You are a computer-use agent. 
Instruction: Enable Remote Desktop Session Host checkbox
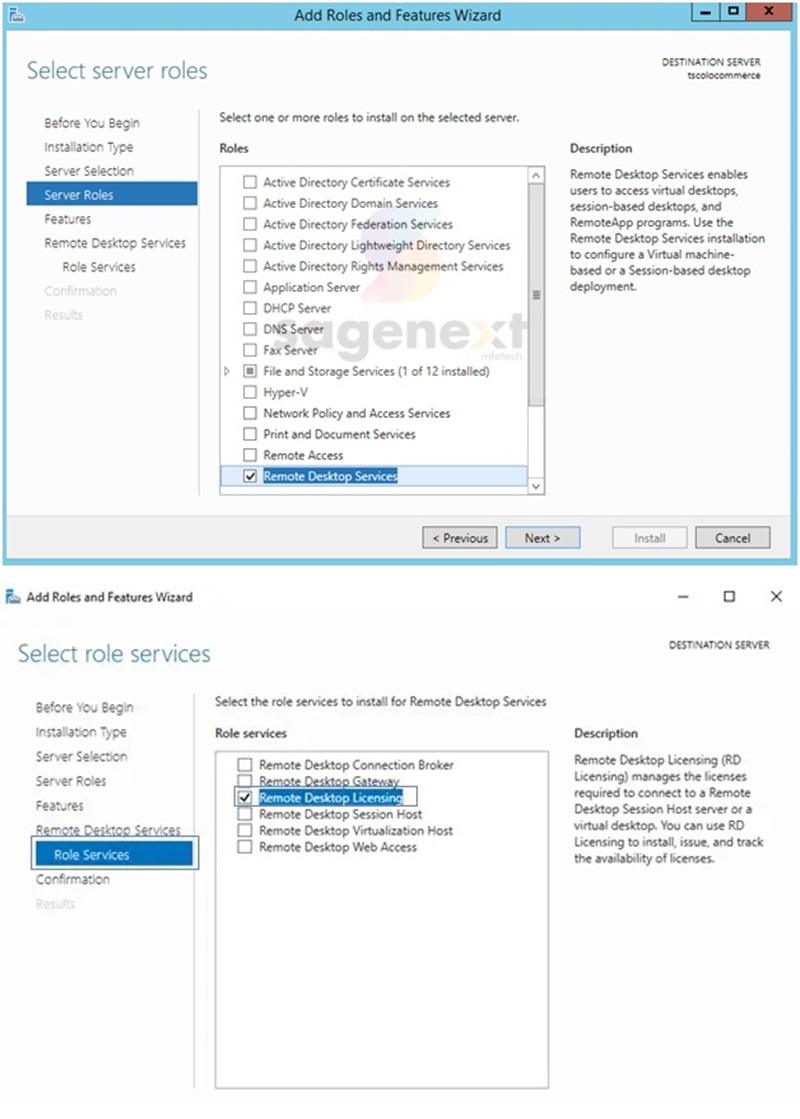point(245,814)
